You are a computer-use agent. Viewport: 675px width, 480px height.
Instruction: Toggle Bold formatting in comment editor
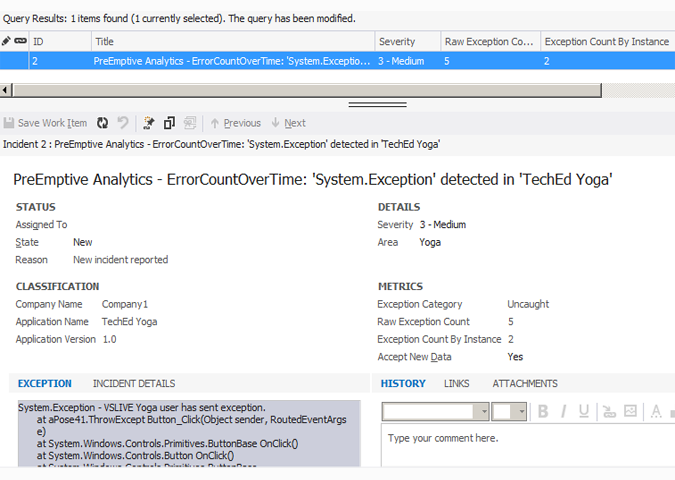[x=543, y=412]
